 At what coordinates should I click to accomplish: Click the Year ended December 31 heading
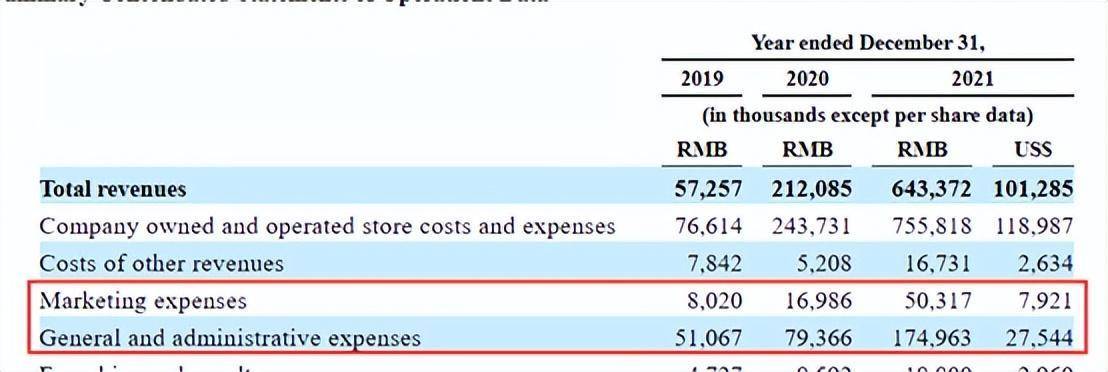[868, 42]
